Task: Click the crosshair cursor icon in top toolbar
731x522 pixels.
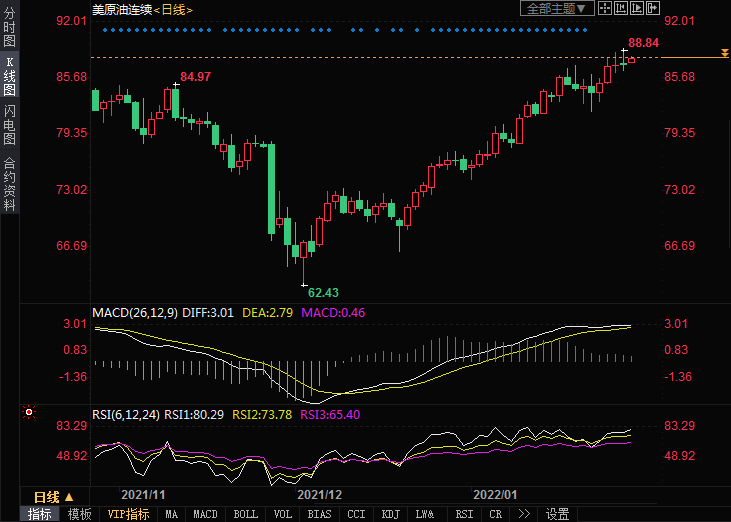Action: pos(607,9)
